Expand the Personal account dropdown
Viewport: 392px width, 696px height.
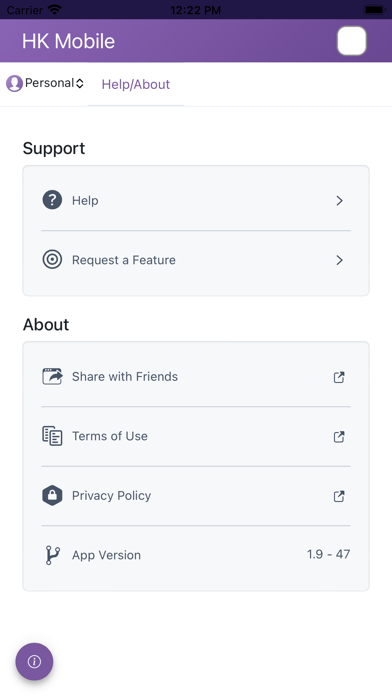point(45,83)
